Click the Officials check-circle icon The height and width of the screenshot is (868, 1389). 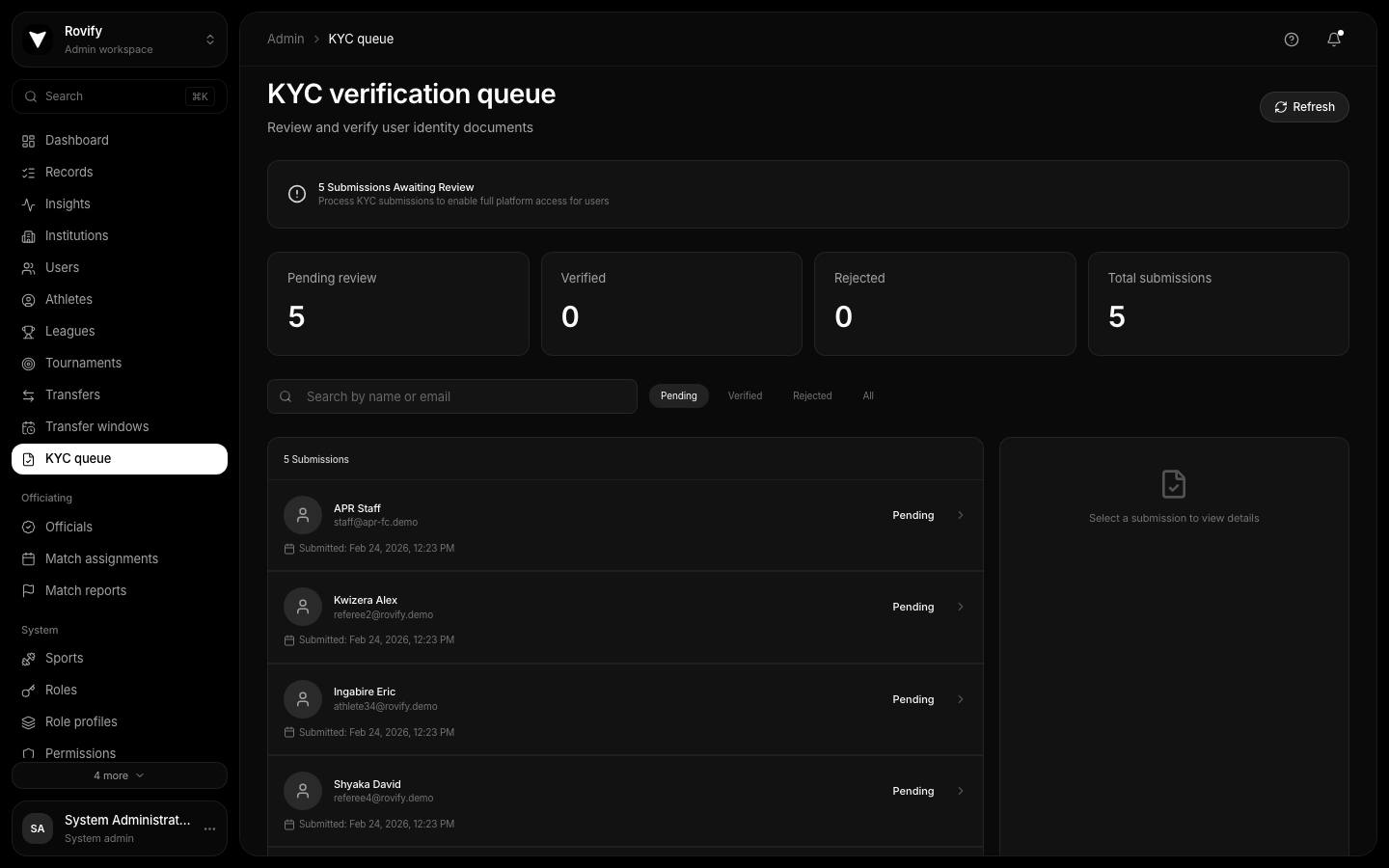29,528
